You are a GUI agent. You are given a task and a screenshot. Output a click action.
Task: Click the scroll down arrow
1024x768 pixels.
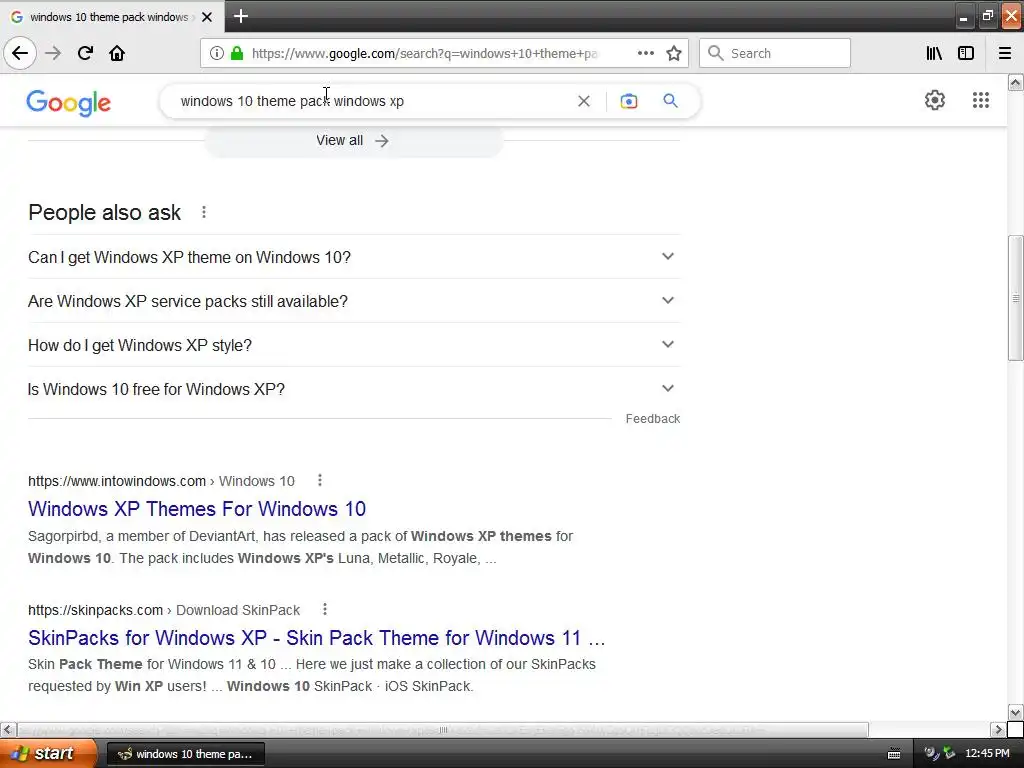click(x=1016, y=712)
